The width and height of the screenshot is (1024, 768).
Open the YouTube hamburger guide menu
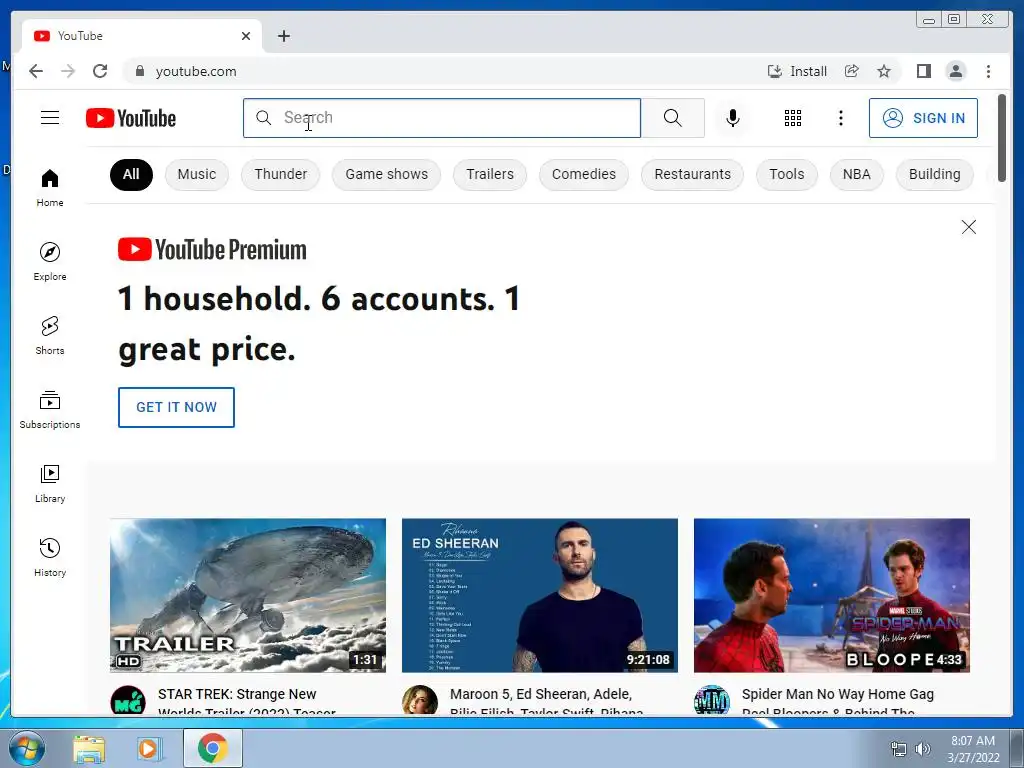tap(50, 118)
